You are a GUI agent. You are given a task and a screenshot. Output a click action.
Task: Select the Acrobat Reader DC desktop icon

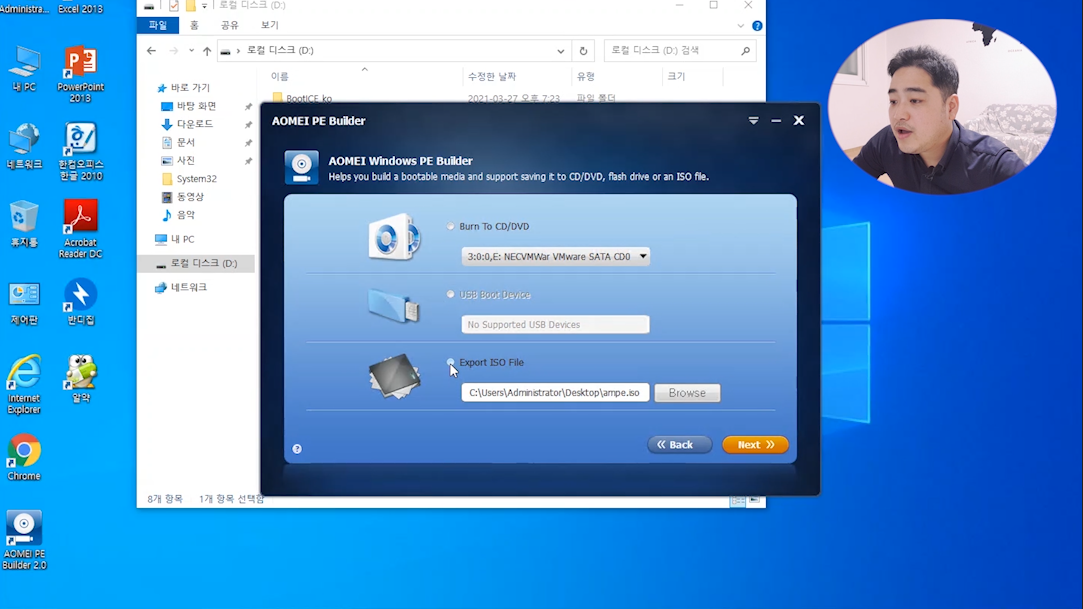point(80,229)
